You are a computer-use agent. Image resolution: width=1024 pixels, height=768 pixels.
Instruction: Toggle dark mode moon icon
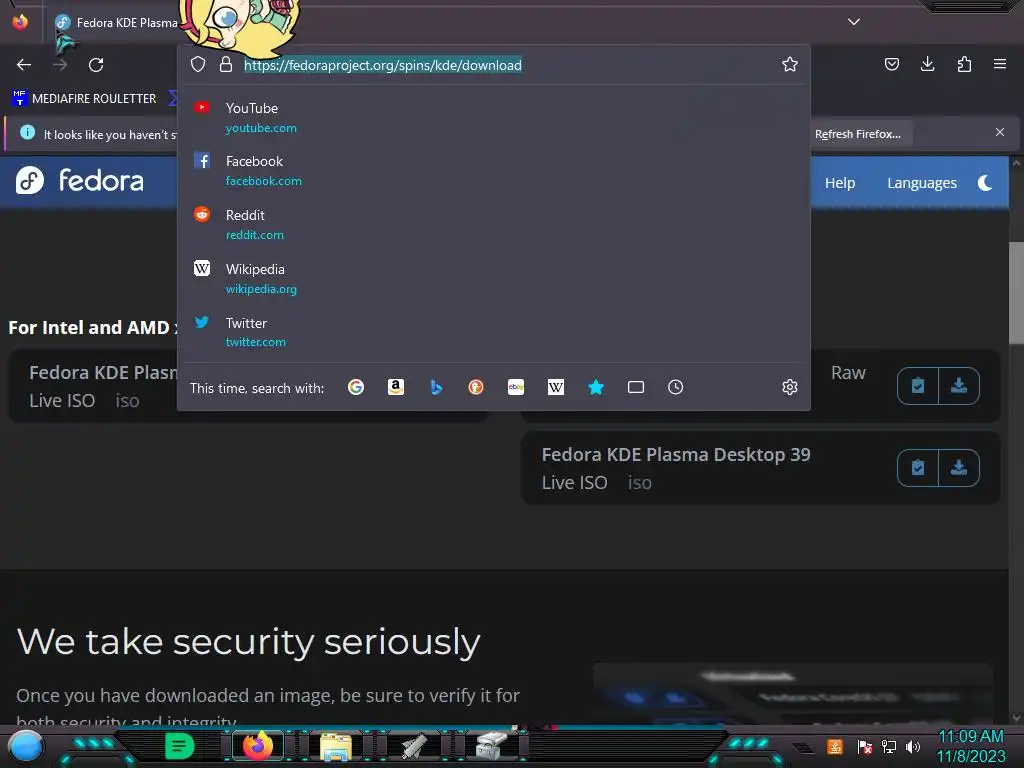coord(985,183)
